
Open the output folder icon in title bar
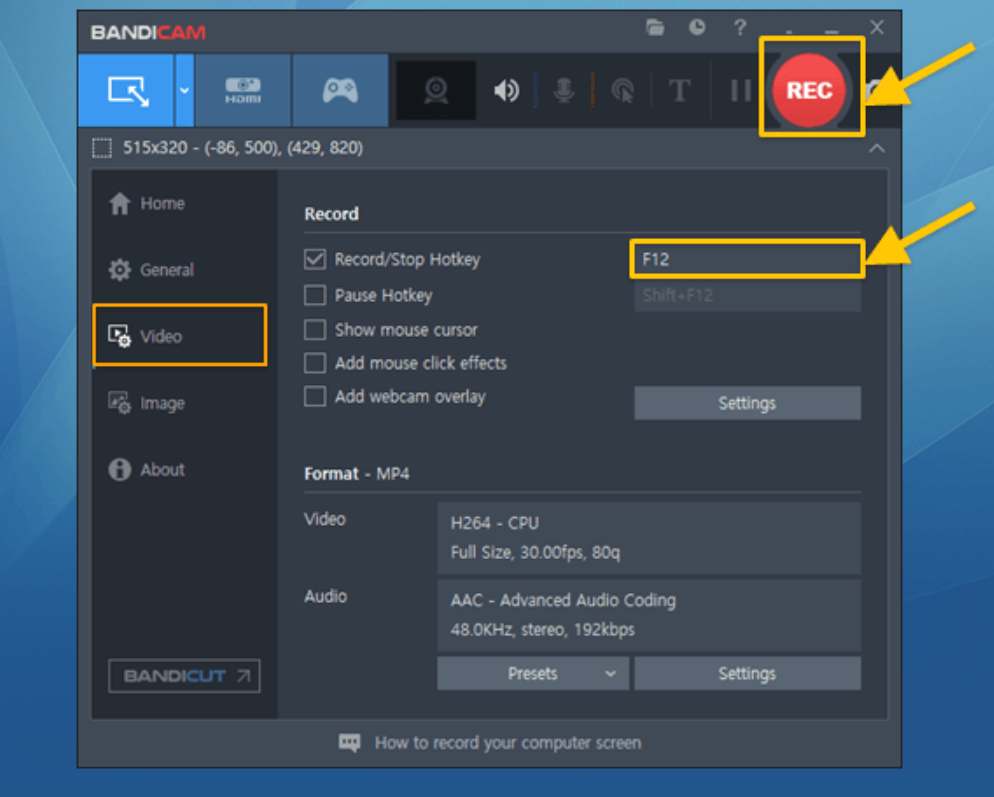point(655,27)
